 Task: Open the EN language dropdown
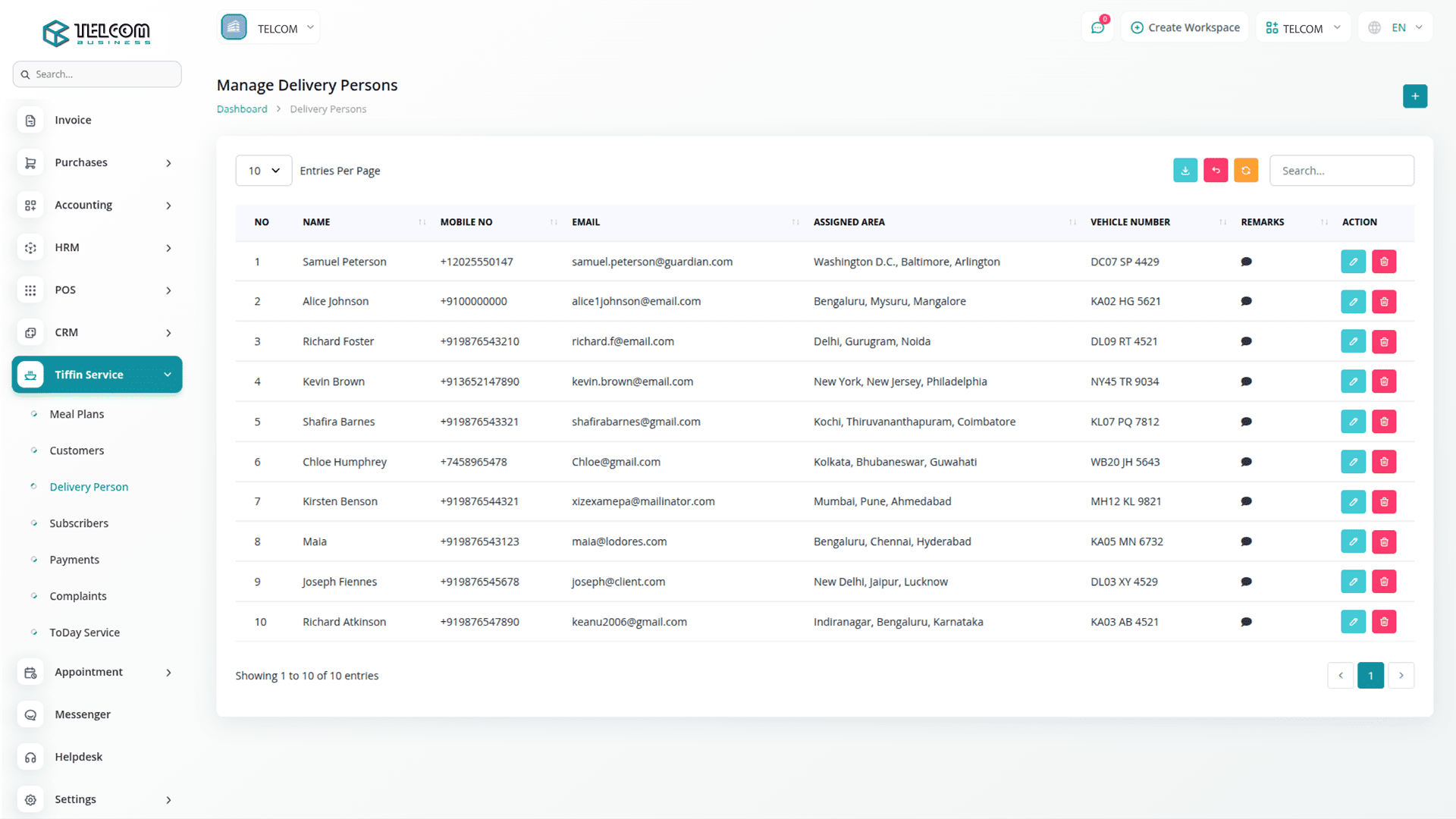coord(1395,28)
